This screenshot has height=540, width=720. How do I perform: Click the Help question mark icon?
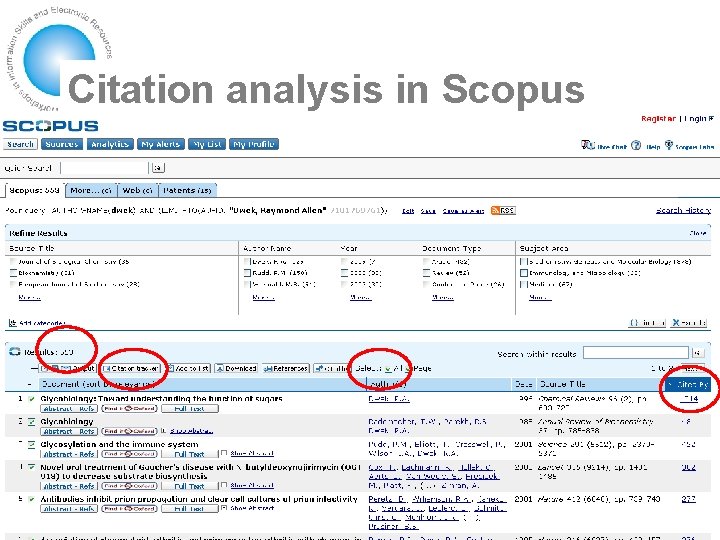(636, 145)
